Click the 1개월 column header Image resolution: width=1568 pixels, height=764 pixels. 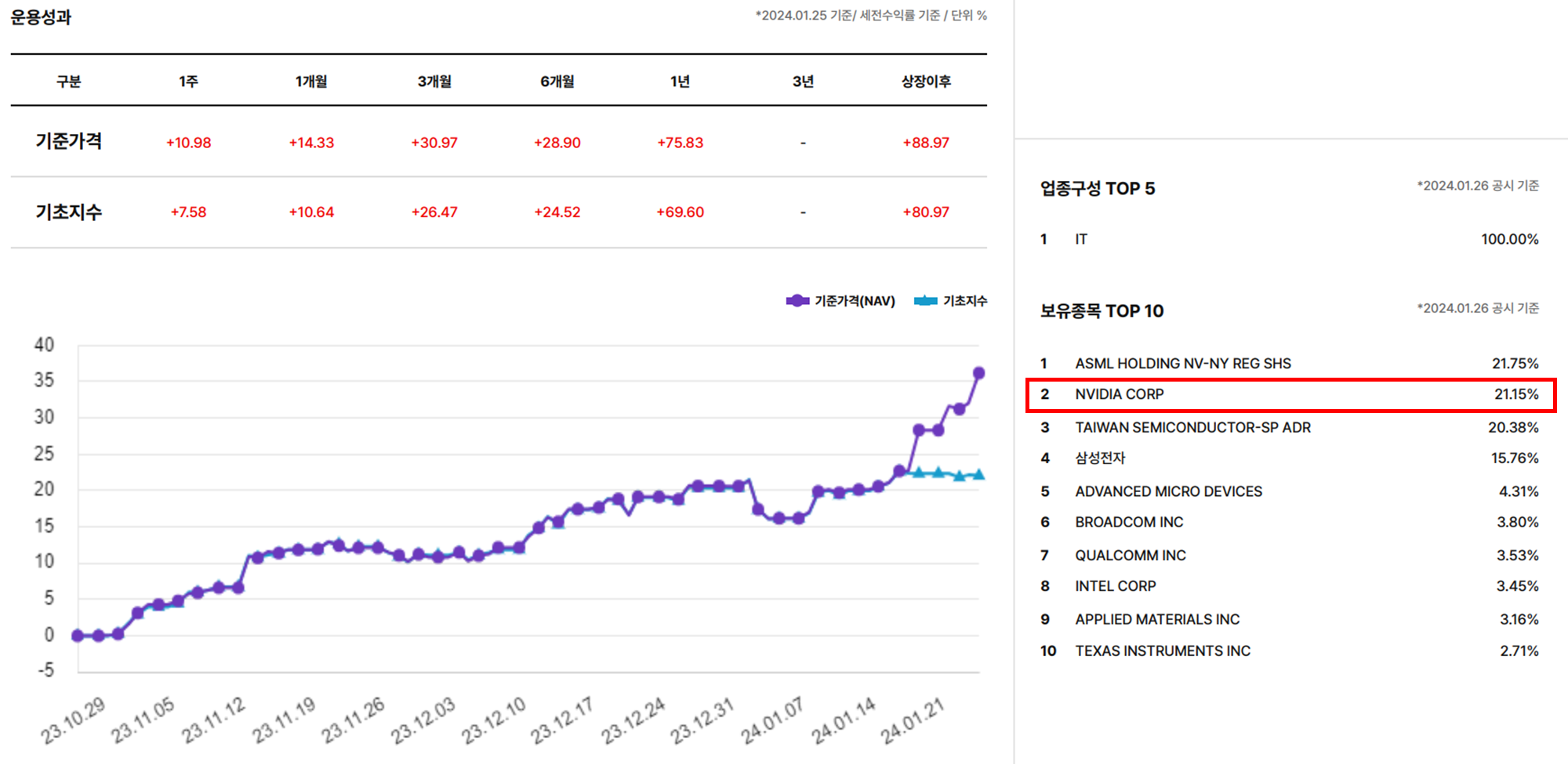(311, 81)
